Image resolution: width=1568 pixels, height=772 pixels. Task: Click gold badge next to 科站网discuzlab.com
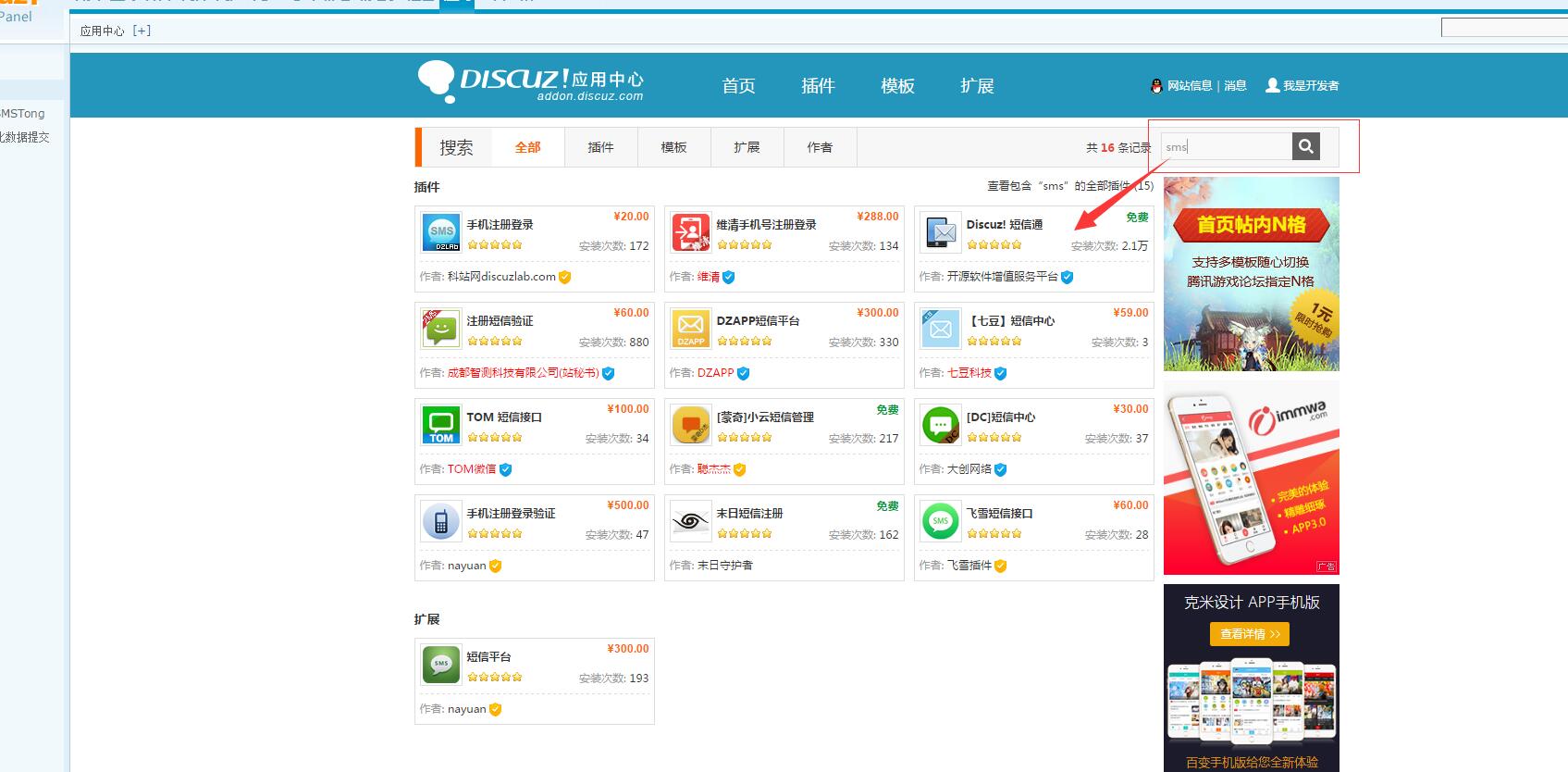565,277
